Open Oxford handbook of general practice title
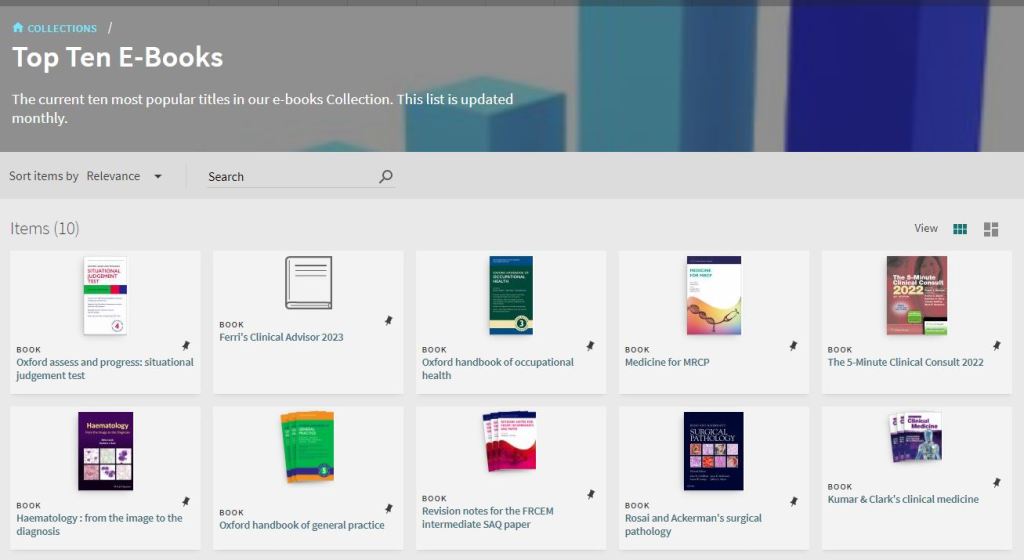 click(x=302, y=525)
